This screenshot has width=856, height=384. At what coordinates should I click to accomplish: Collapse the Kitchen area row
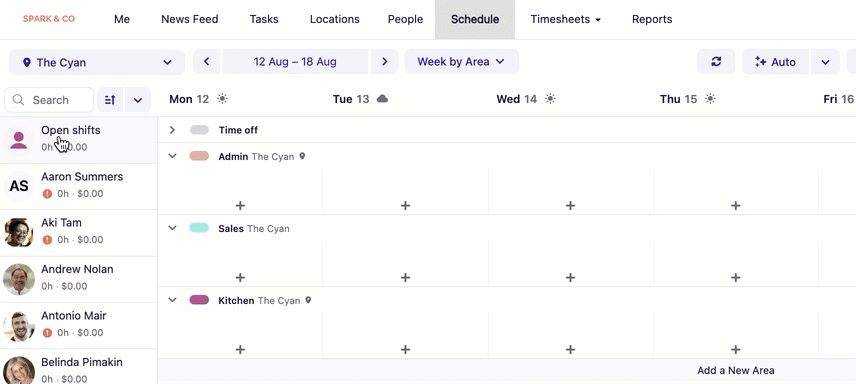point(173,300)
